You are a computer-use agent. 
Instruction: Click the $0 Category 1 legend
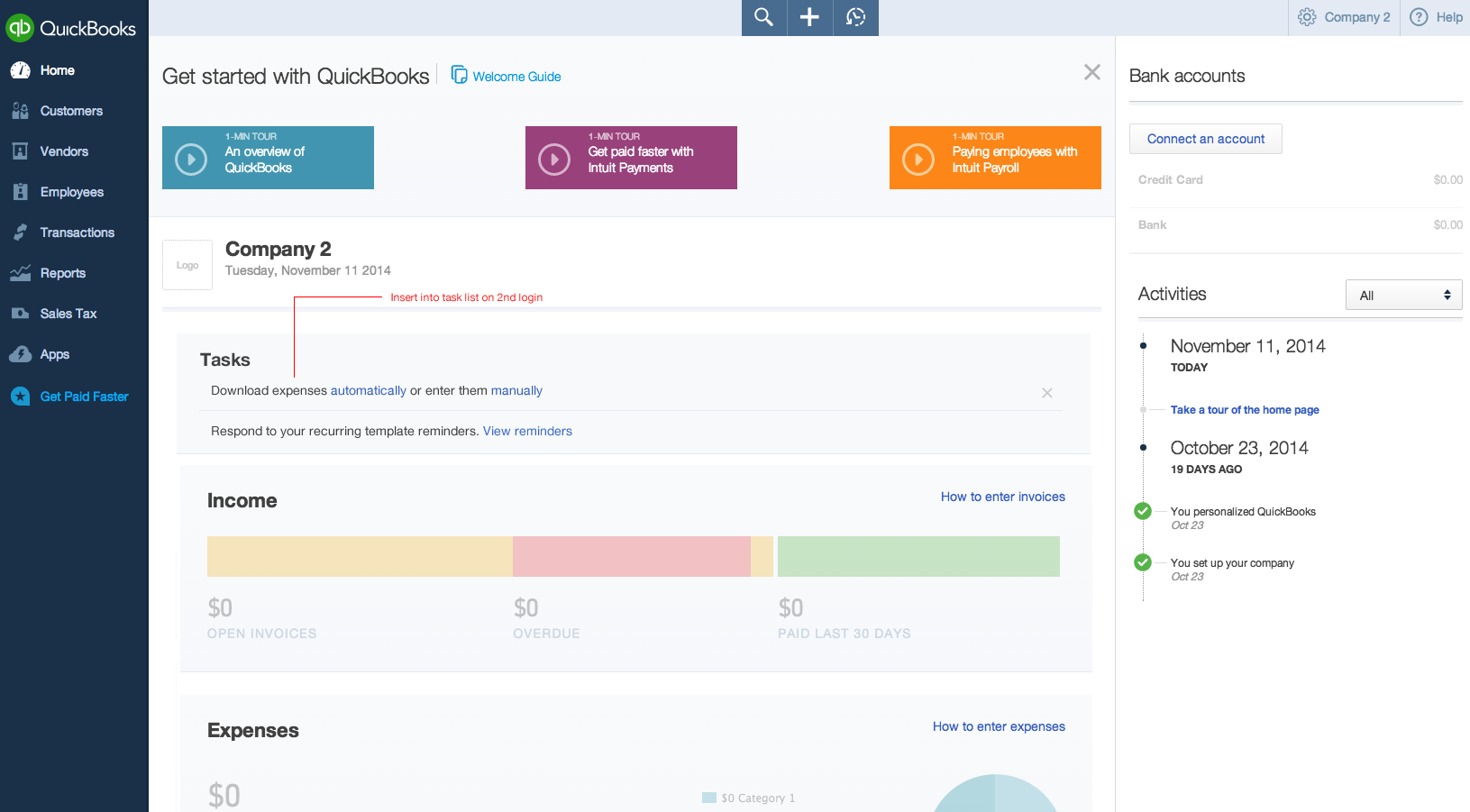tap(749, 798)
